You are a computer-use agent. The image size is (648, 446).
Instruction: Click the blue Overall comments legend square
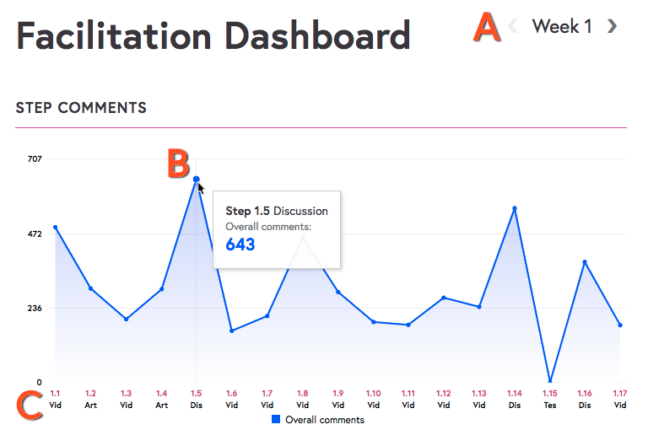click(x=276, y=420)
